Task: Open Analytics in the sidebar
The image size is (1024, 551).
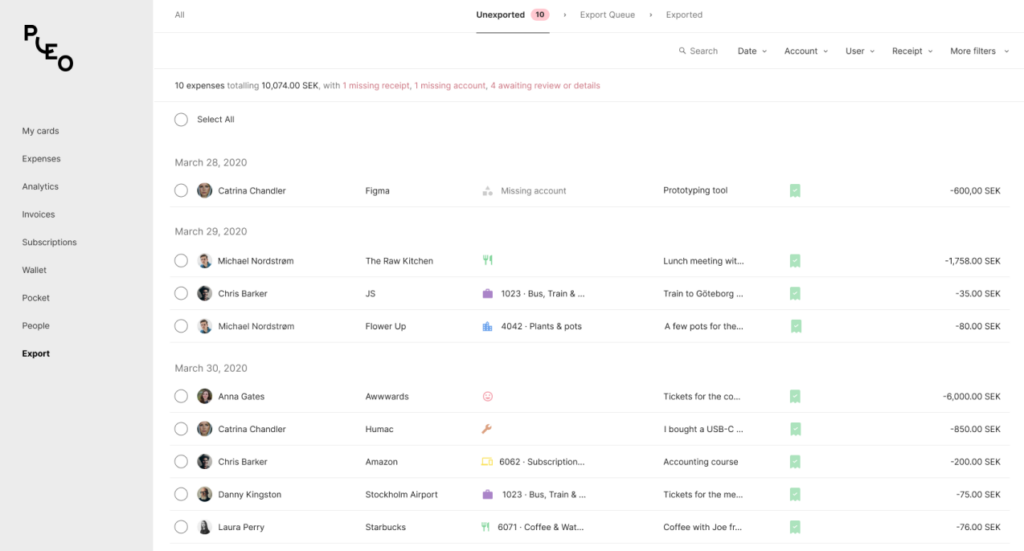Action: click(40, 187)
